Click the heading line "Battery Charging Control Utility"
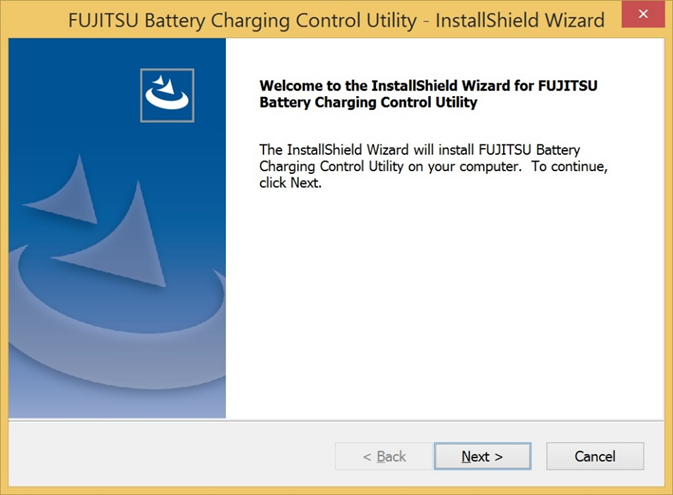The height and width of the screenshot is (495, 673). pyautogui.click(x=367, y=102)
